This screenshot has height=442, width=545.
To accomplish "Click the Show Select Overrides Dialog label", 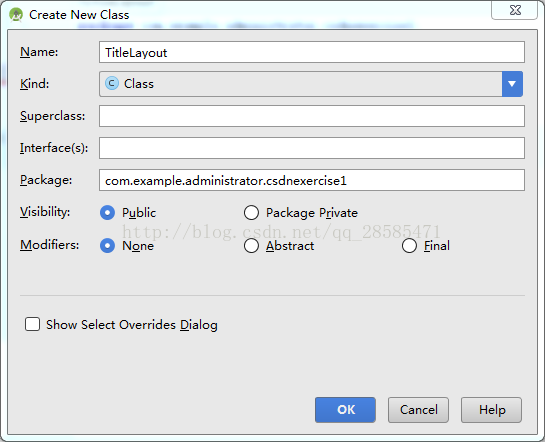I will click(x=132, y=325).
